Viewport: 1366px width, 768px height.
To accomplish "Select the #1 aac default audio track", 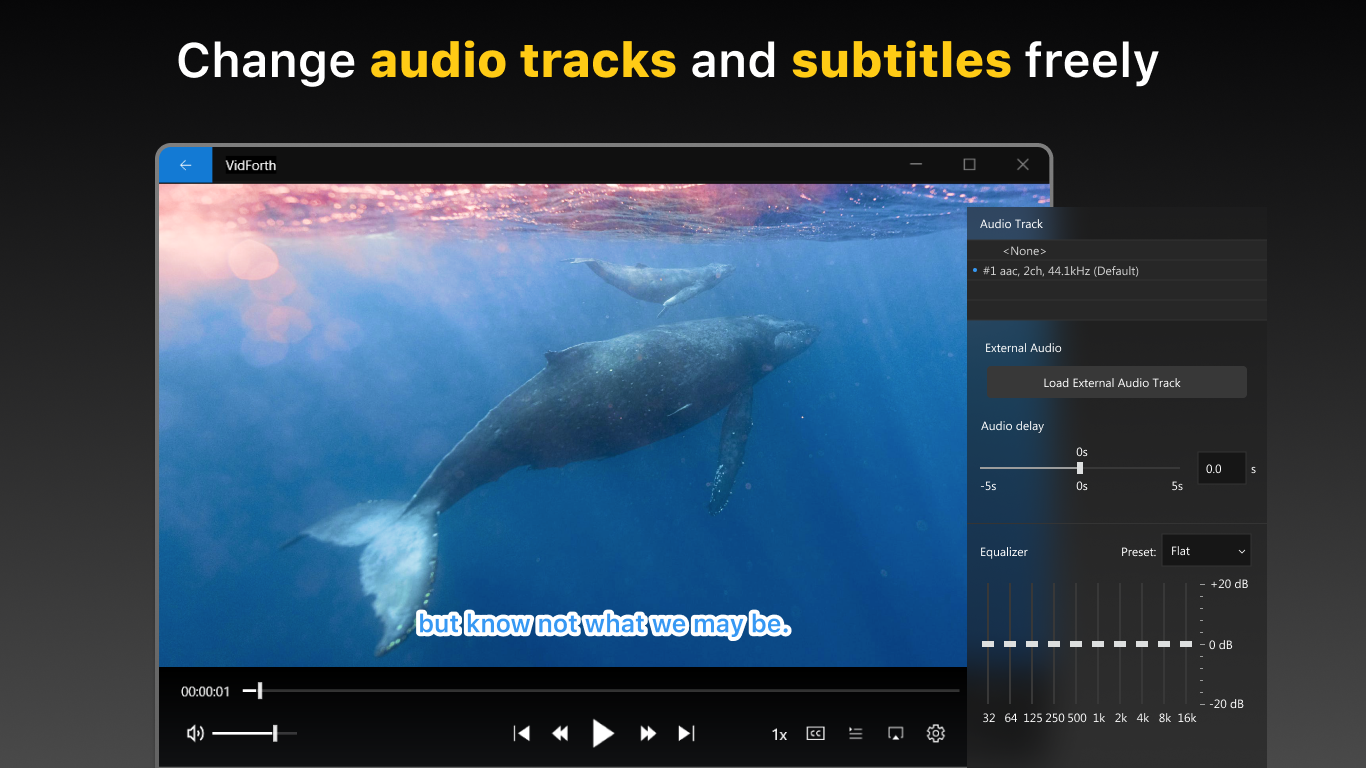I will pyautogui.click(x=1061, y=270).
